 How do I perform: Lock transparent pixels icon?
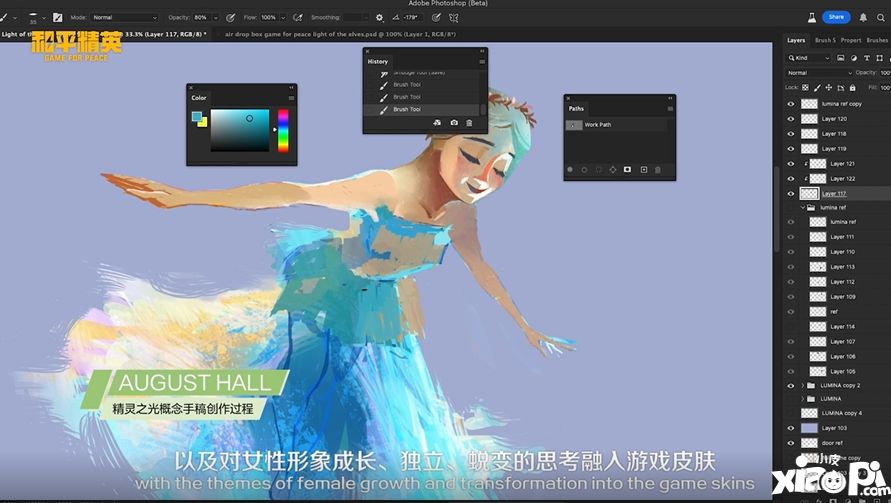click(x=805, y=88)
